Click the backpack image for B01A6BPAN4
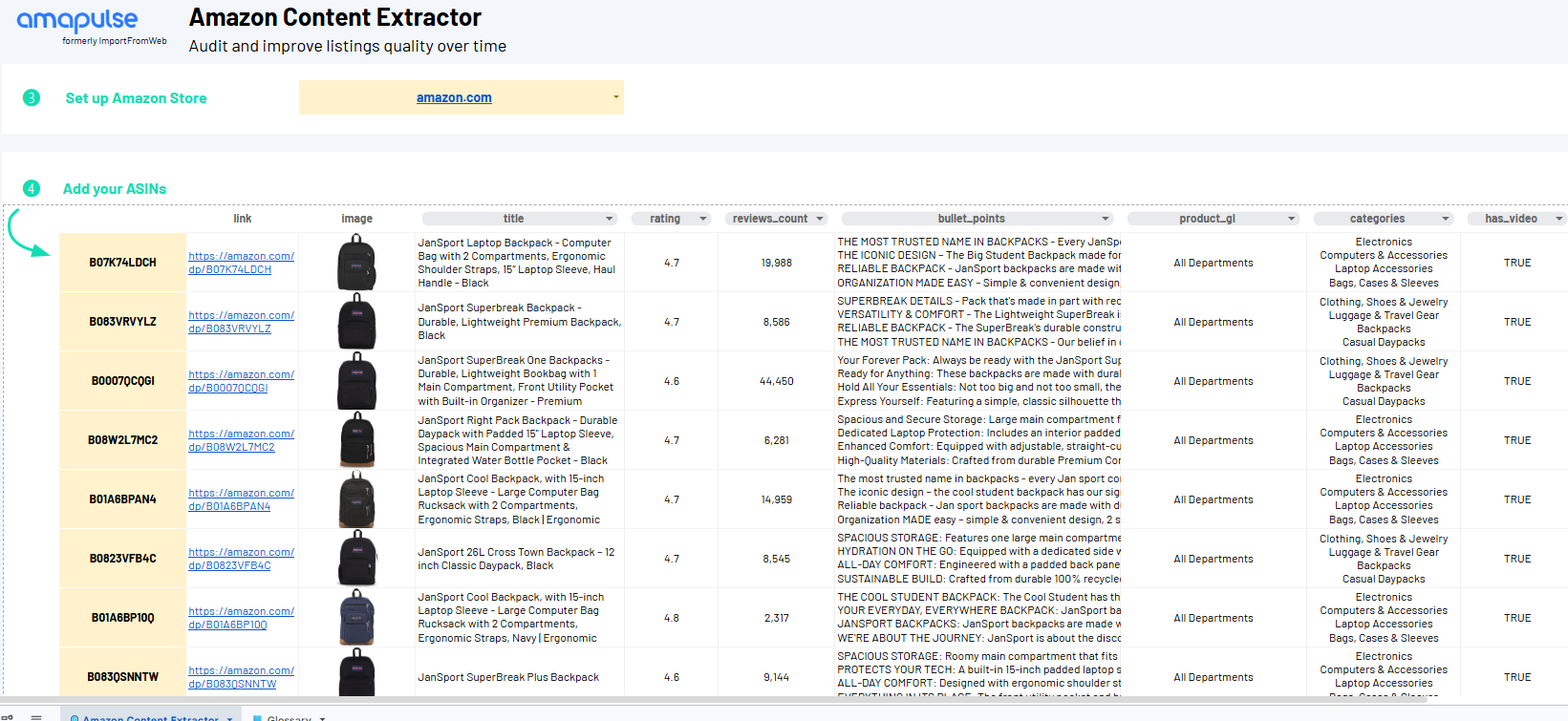The image size is (1568, 721). click(356, 499)
